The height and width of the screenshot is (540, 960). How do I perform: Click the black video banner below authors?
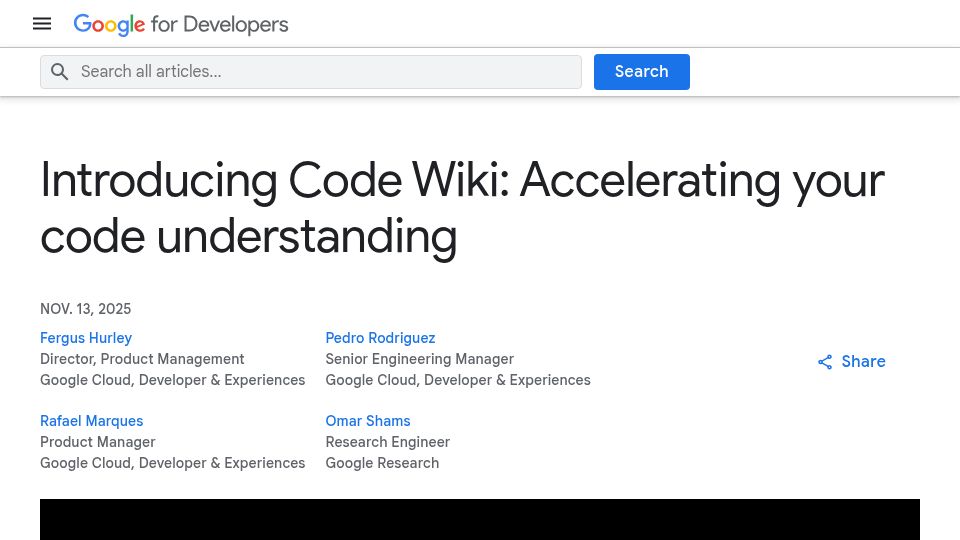(x=480, y=519)
